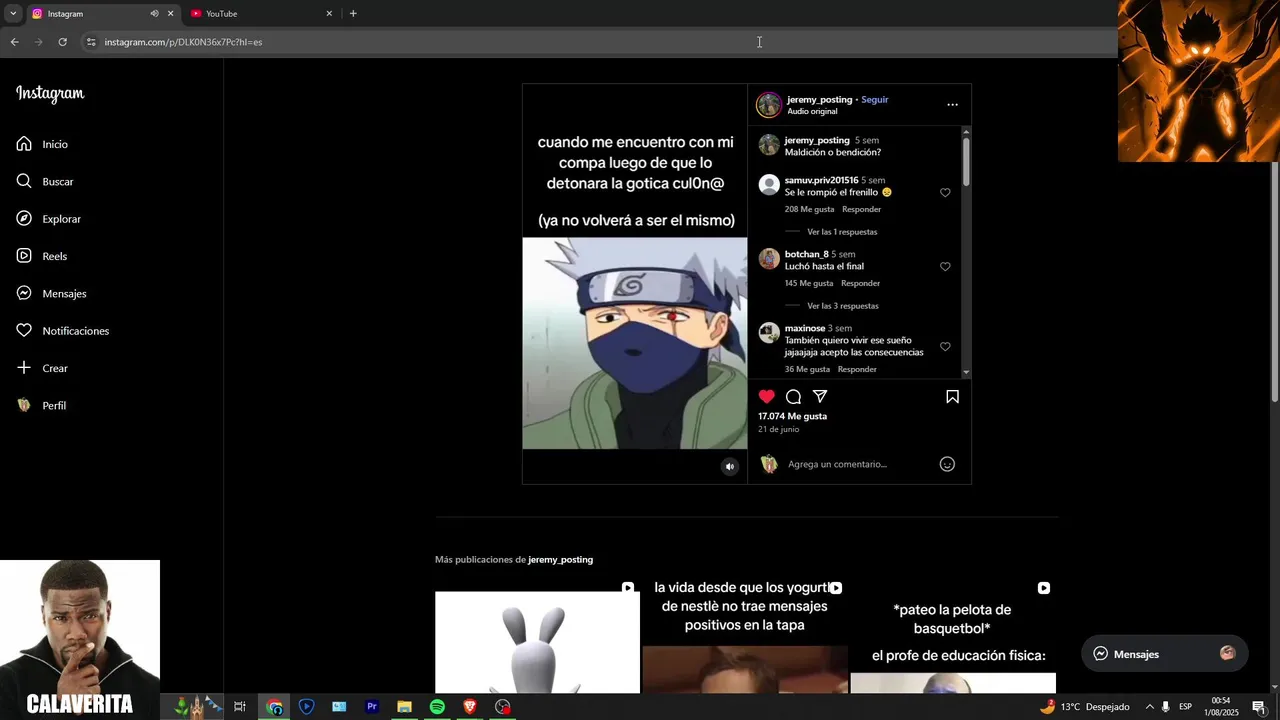Image resolution: width=1280 pixels, height=720 pixels.
Task: Reload the page
Action: [x=62, y=42]
